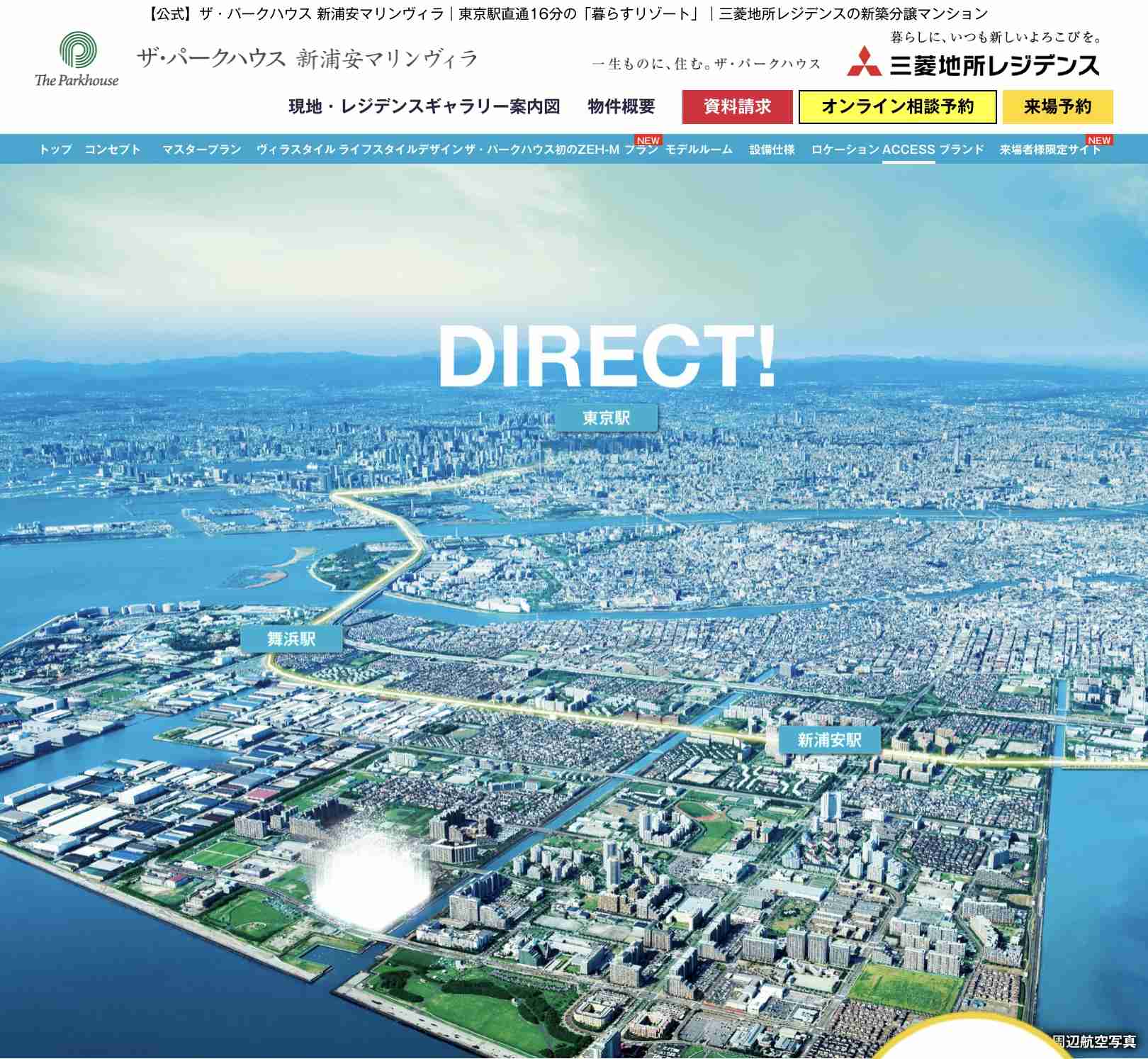1148x1059 pixels.
Task: Open コンセプト navigation item
Action: pyautogui.click(x=112, y=150)
